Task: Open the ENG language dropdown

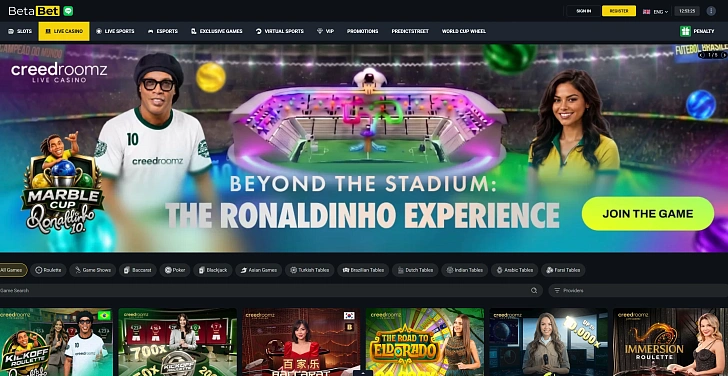Action: pyautogui.click(x=655, y=11)
